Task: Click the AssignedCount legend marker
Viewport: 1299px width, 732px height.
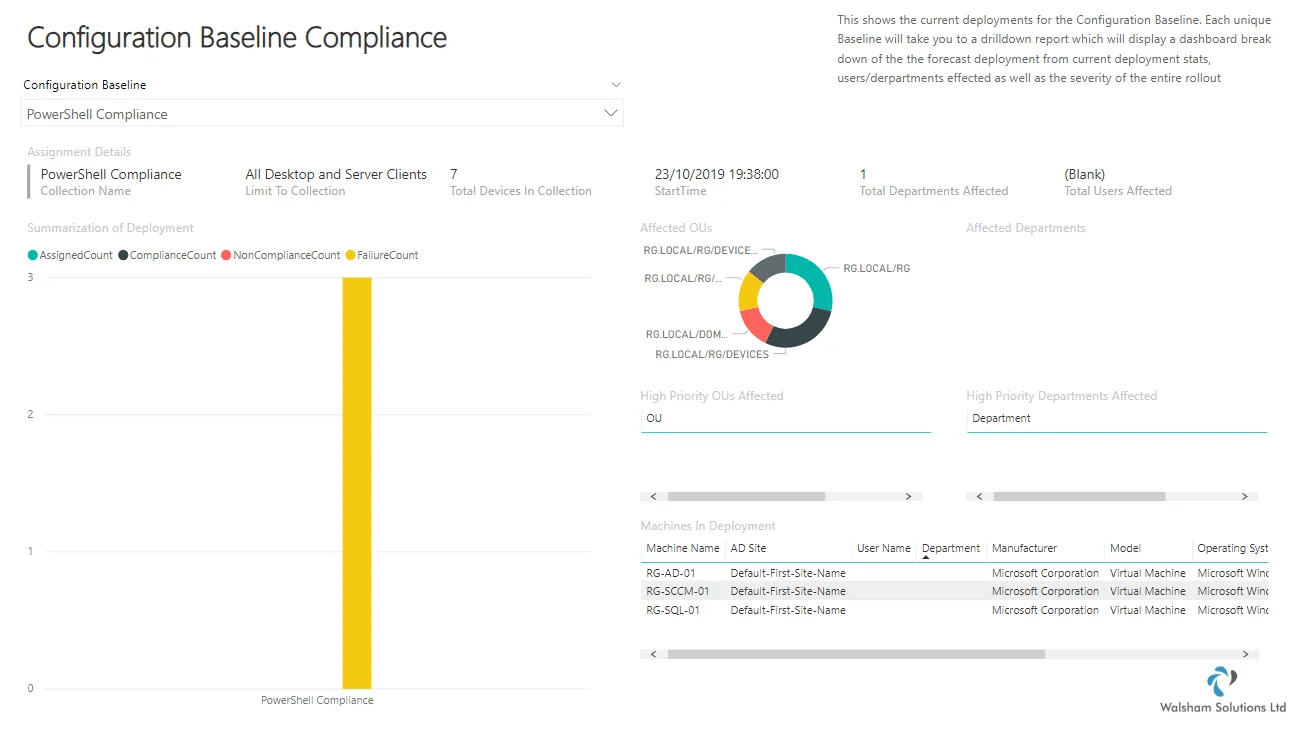Action: [33, 255]
